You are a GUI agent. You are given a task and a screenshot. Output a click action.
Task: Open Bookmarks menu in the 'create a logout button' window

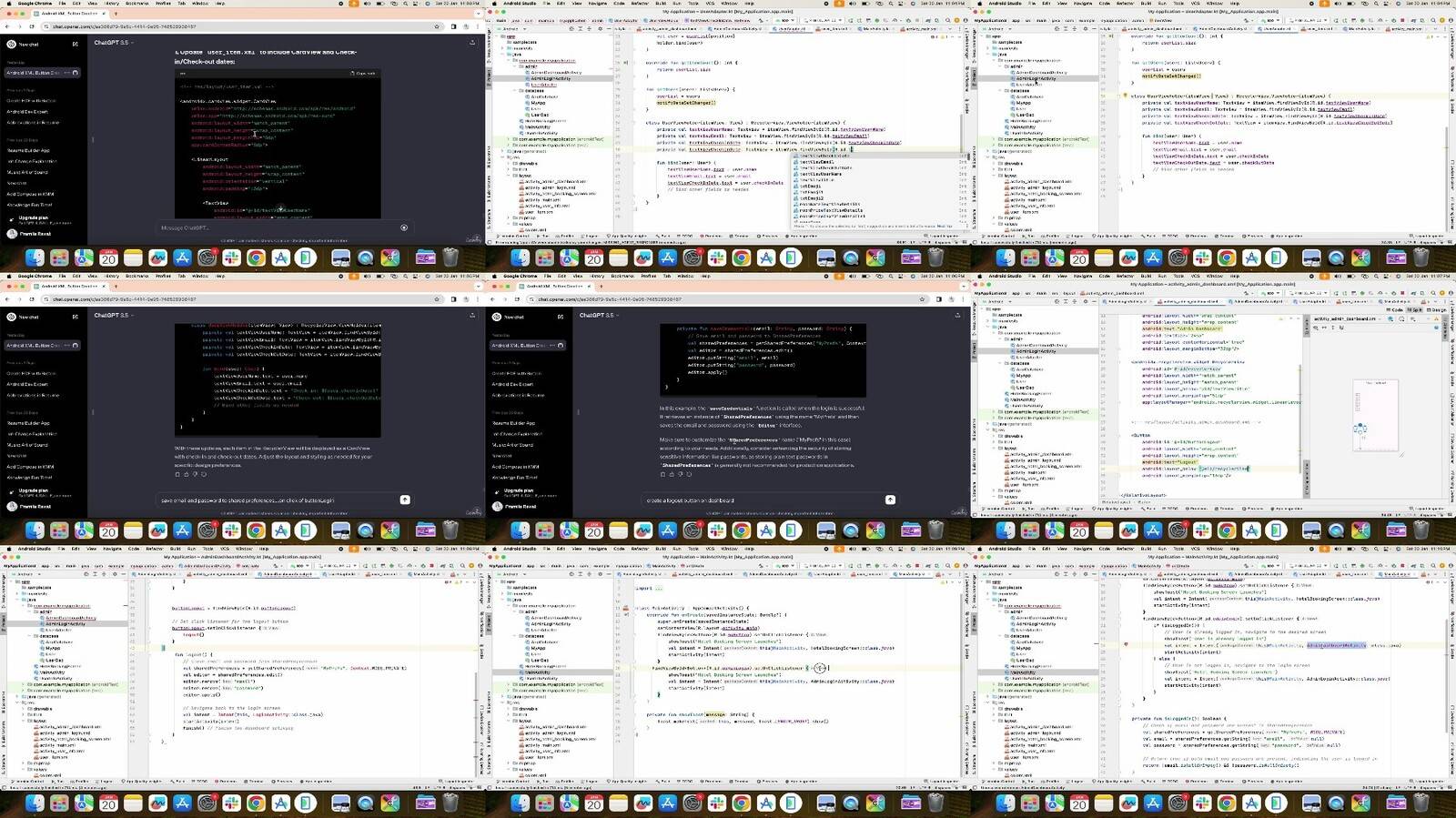click(x=622, y=276)
